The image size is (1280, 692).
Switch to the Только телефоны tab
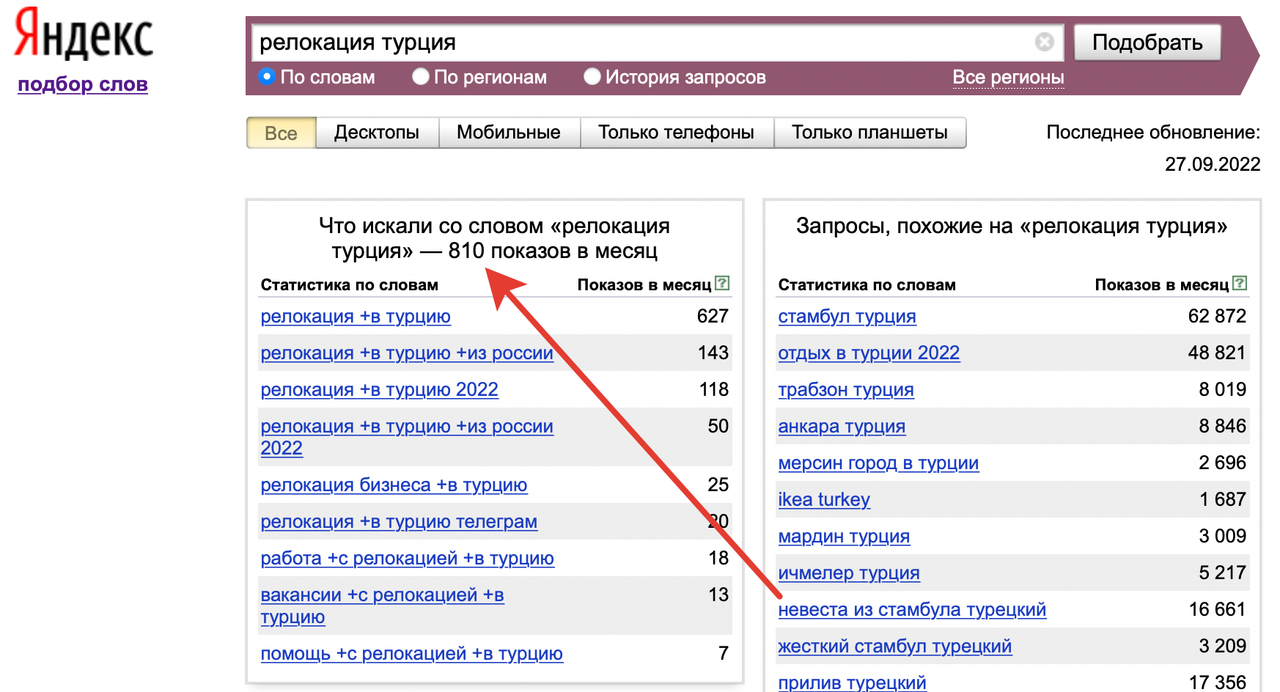pos(676,133)
